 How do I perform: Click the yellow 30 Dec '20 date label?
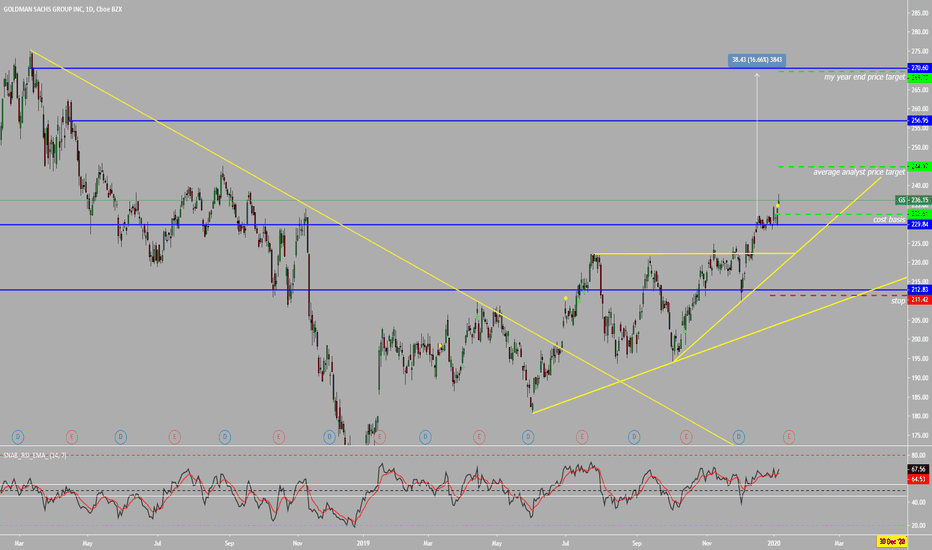click(x=892, y=542)
